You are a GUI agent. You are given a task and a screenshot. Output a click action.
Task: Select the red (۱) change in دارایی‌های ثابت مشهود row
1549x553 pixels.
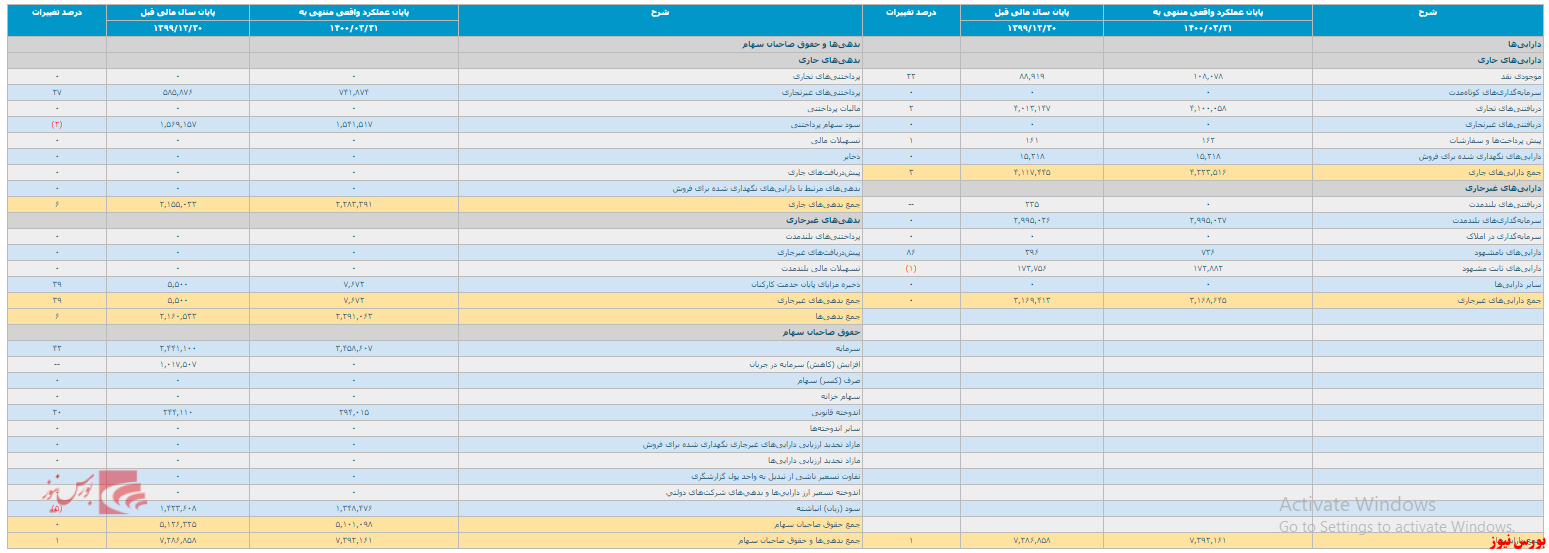[911, 269]
